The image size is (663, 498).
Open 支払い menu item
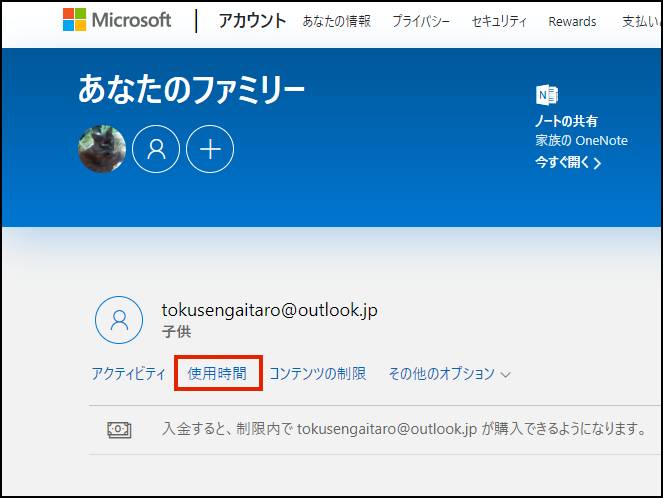click(641, 21)
